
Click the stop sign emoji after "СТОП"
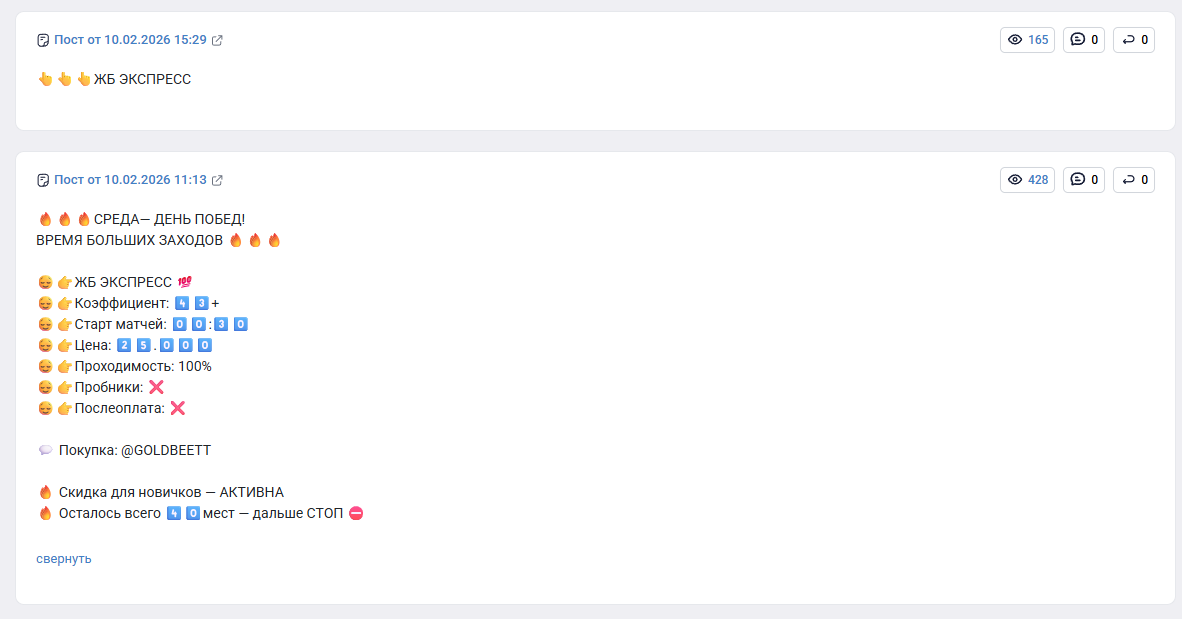(x=356, y=513)
